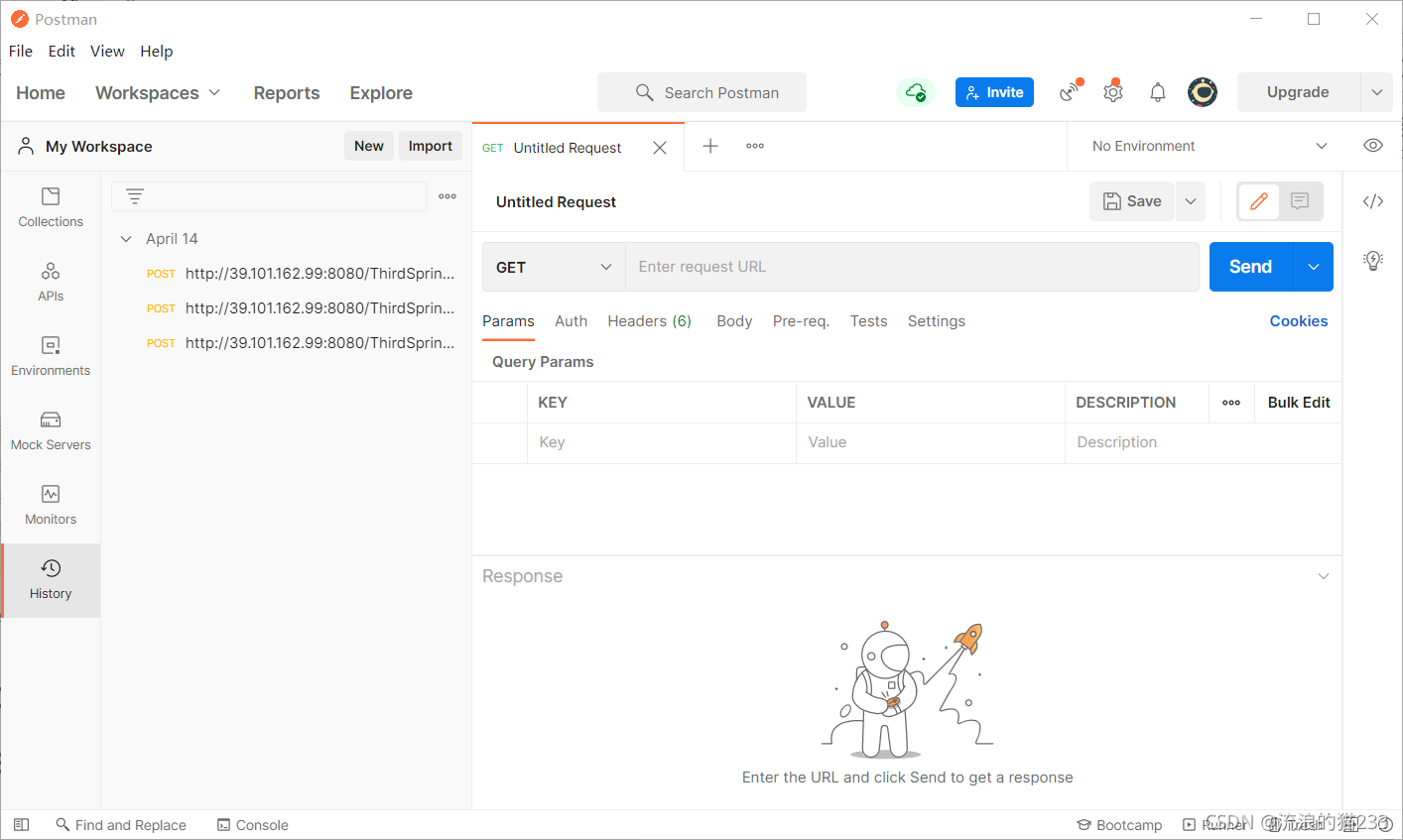Open the Help menu

[157, 52]
